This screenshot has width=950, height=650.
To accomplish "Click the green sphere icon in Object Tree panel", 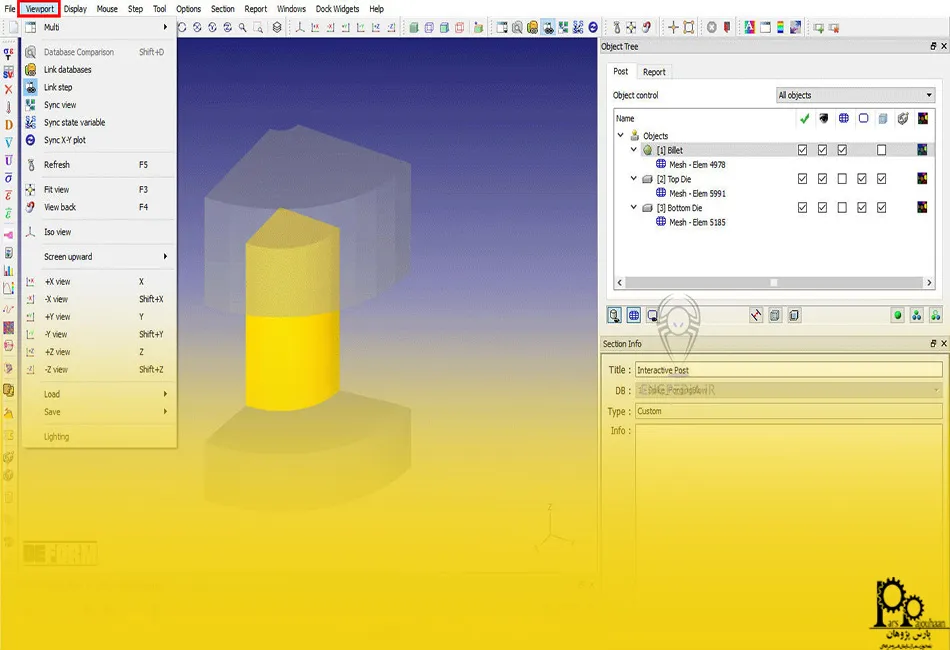I will (899, 314).
